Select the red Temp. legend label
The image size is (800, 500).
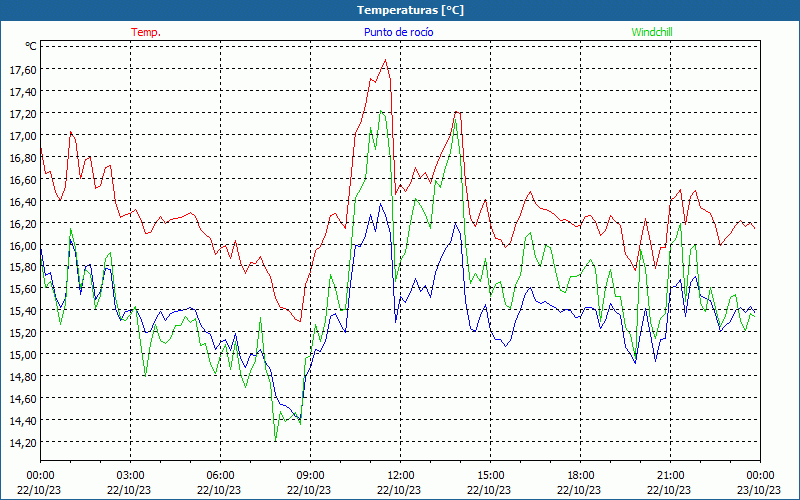146,32
